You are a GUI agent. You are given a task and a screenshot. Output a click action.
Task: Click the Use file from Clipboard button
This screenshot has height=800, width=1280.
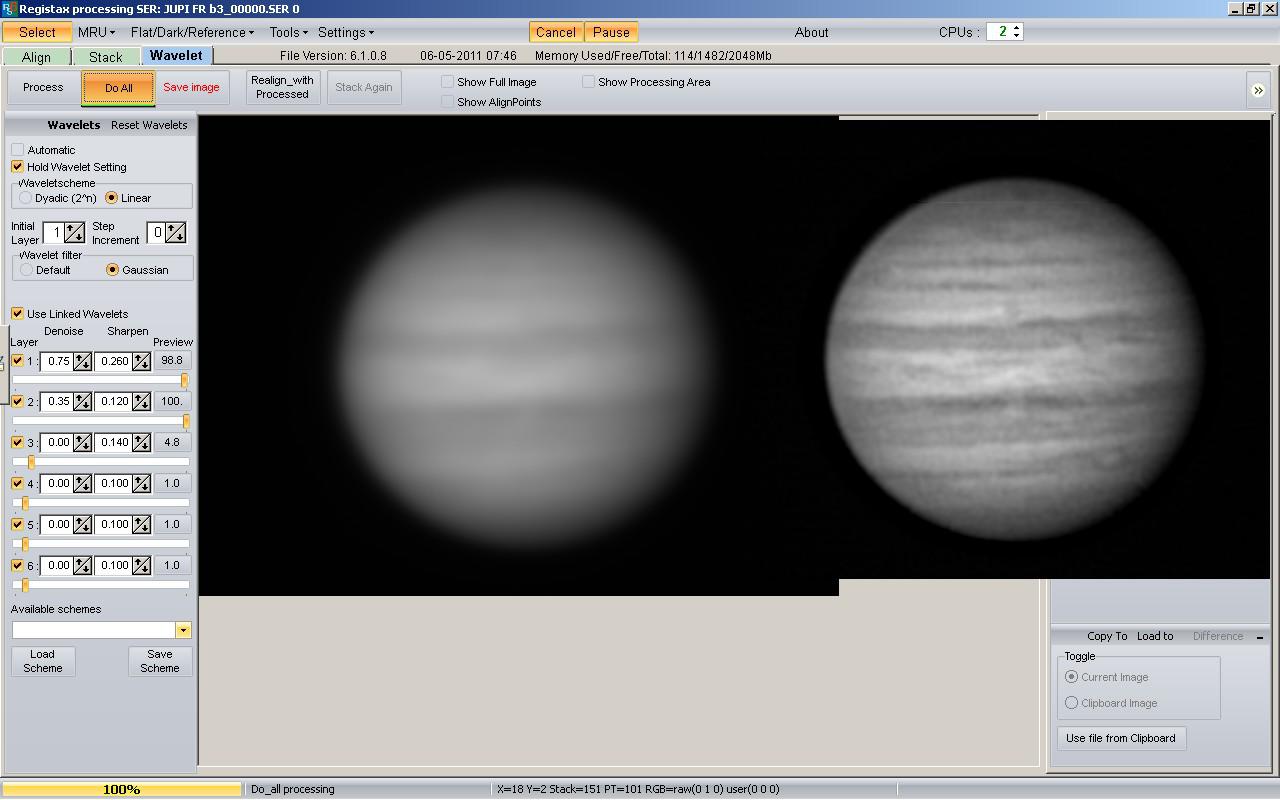tap(1121, 738)
